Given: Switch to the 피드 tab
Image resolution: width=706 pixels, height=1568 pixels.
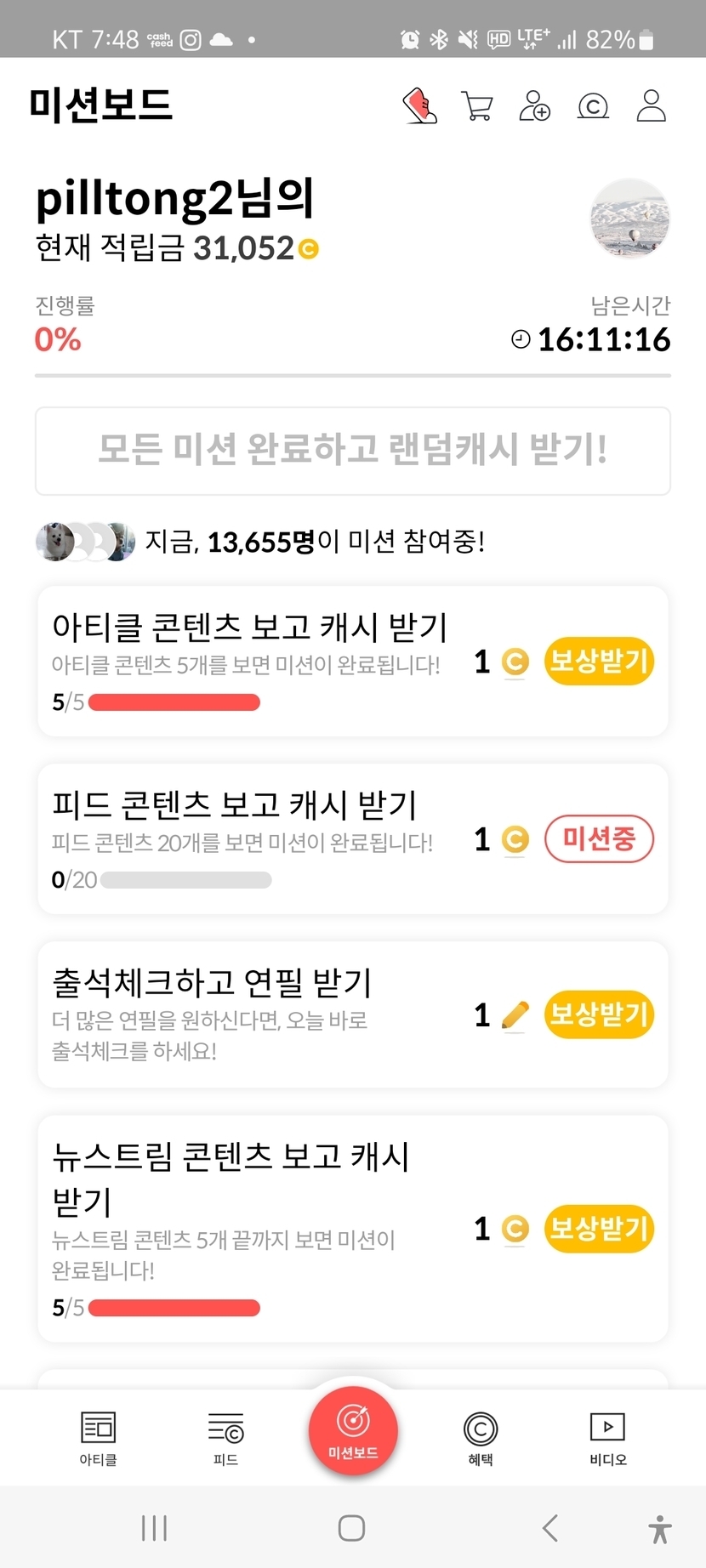Looking at the screenshot, I should coord(225,1438).
